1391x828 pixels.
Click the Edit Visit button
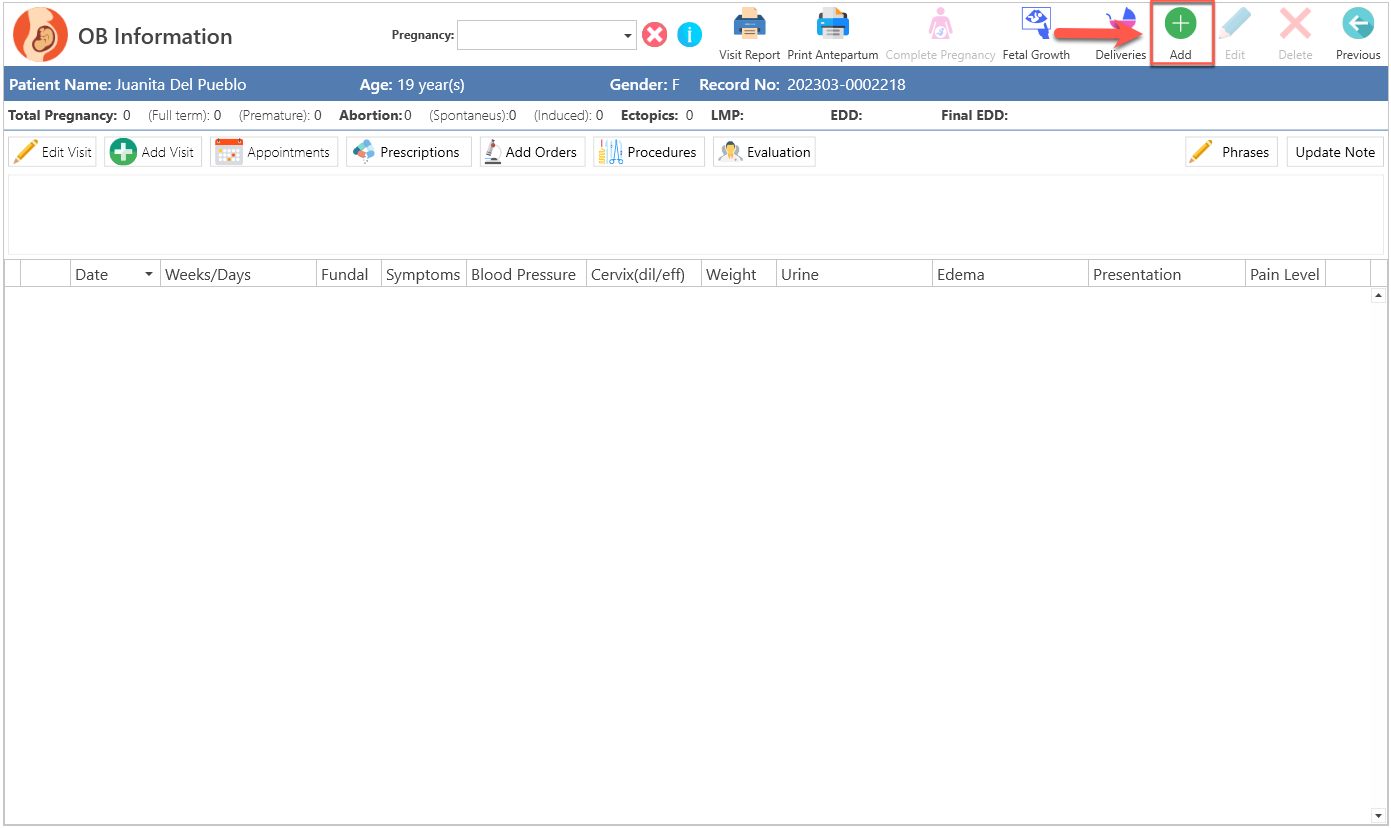[53, 152]
